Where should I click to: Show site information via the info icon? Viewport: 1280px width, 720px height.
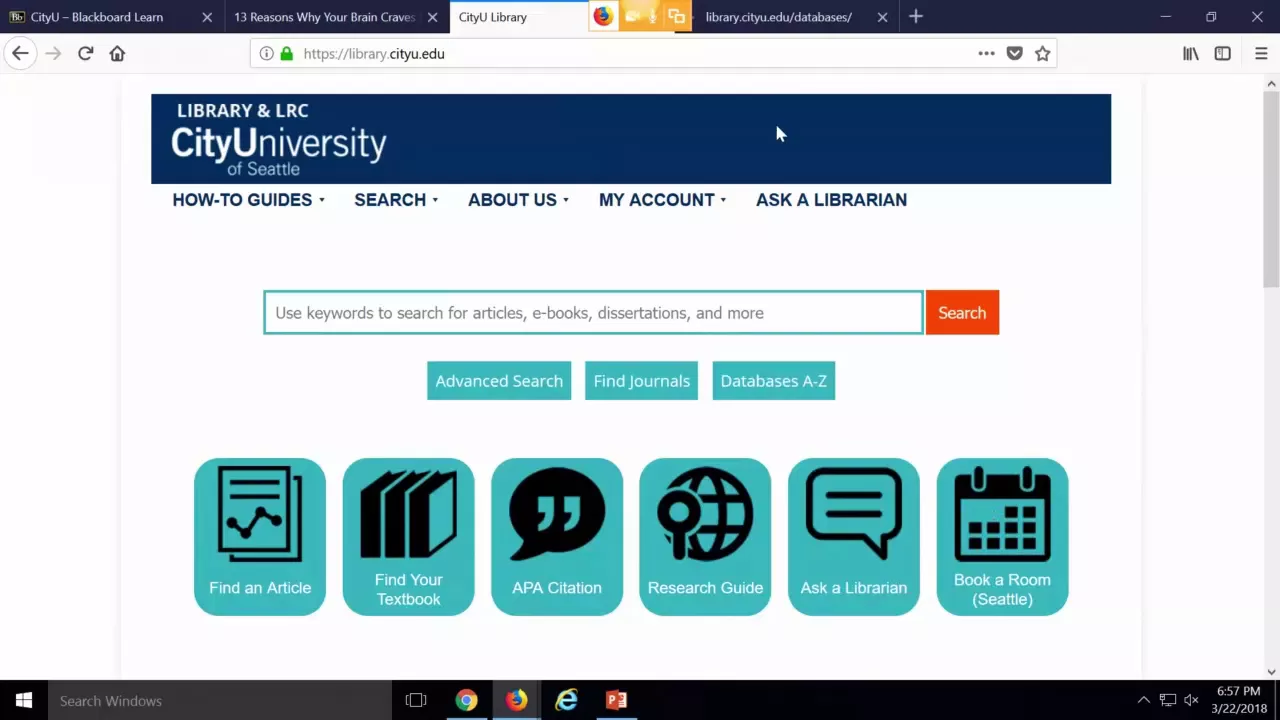[266, 54]
